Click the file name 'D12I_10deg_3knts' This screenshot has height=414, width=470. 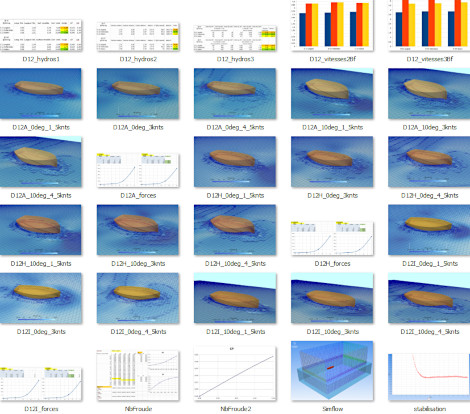332,332
